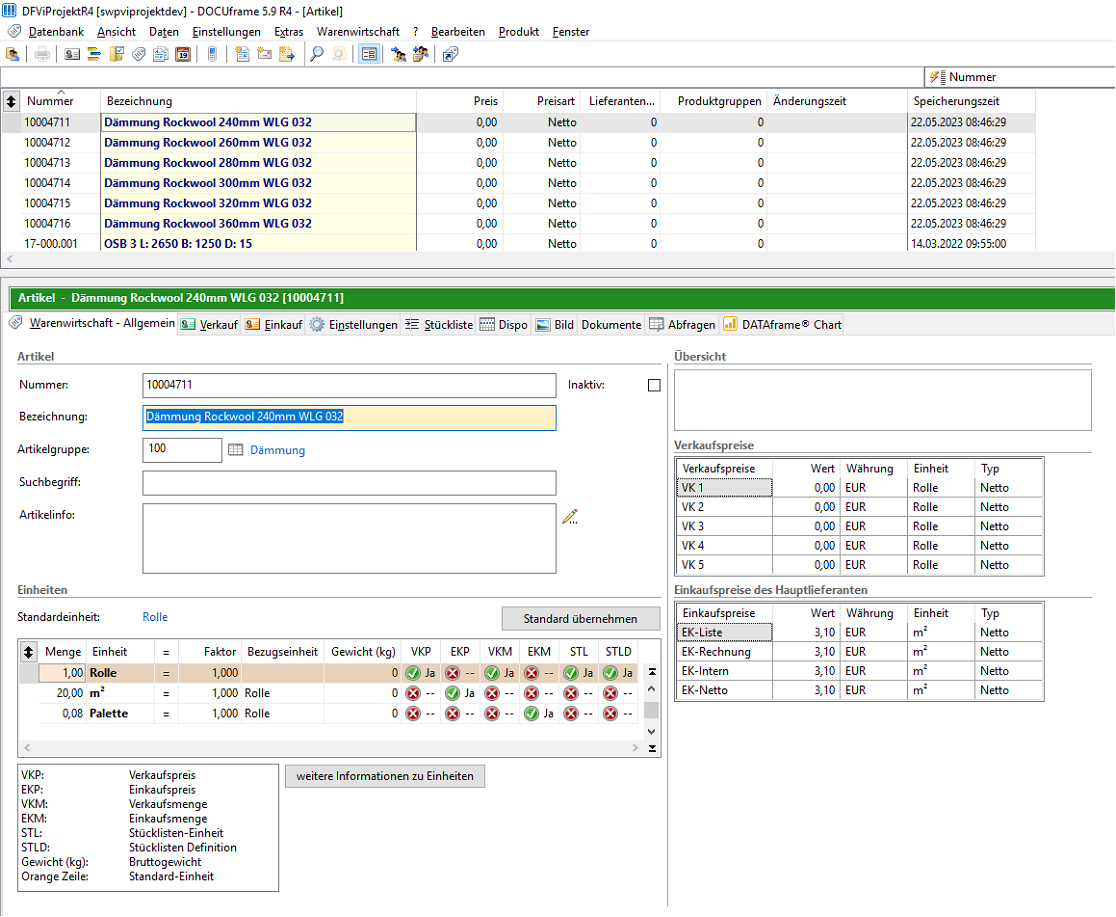Click the Rolle standard unit link
Screen dimensions: 1116x917
point(155,617)
